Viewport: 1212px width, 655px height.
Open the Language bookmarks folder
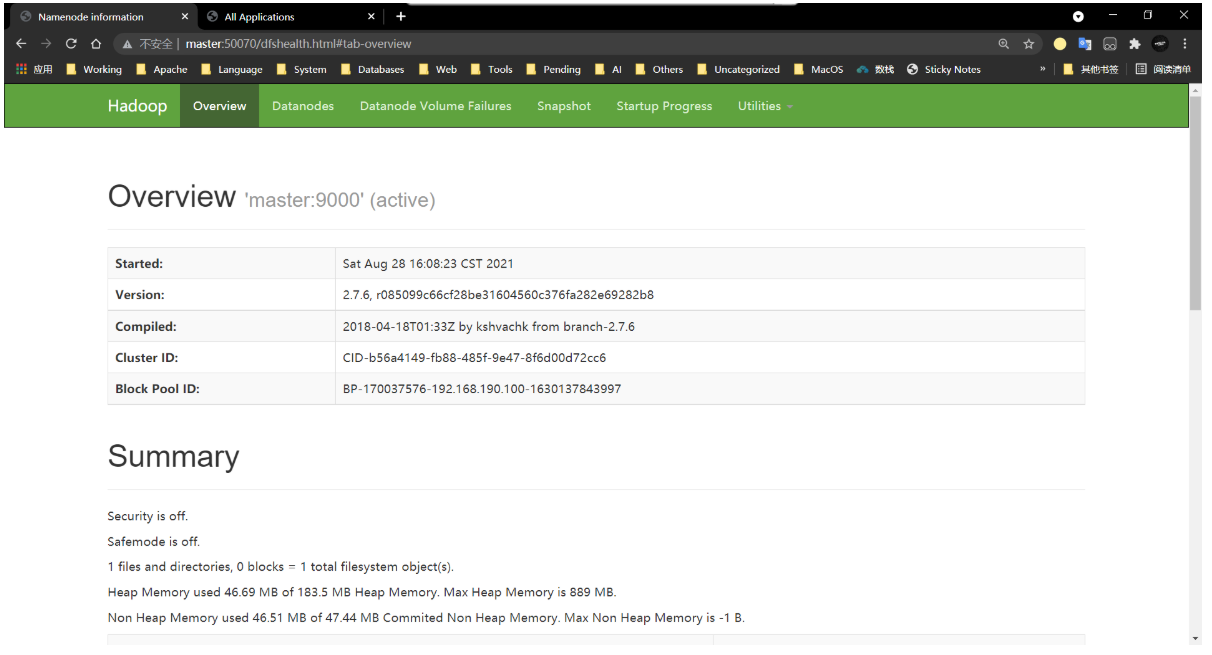pos(232,69)
